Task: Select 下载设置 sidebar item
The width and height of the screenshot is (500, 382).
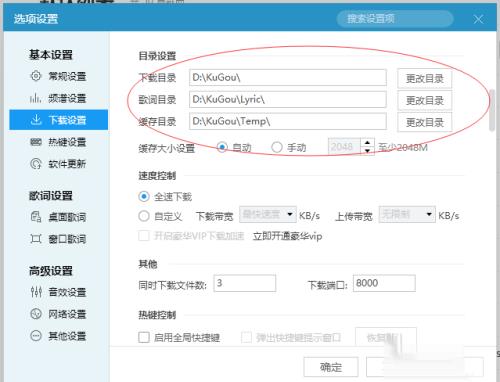Action: [x=58, y=120]
